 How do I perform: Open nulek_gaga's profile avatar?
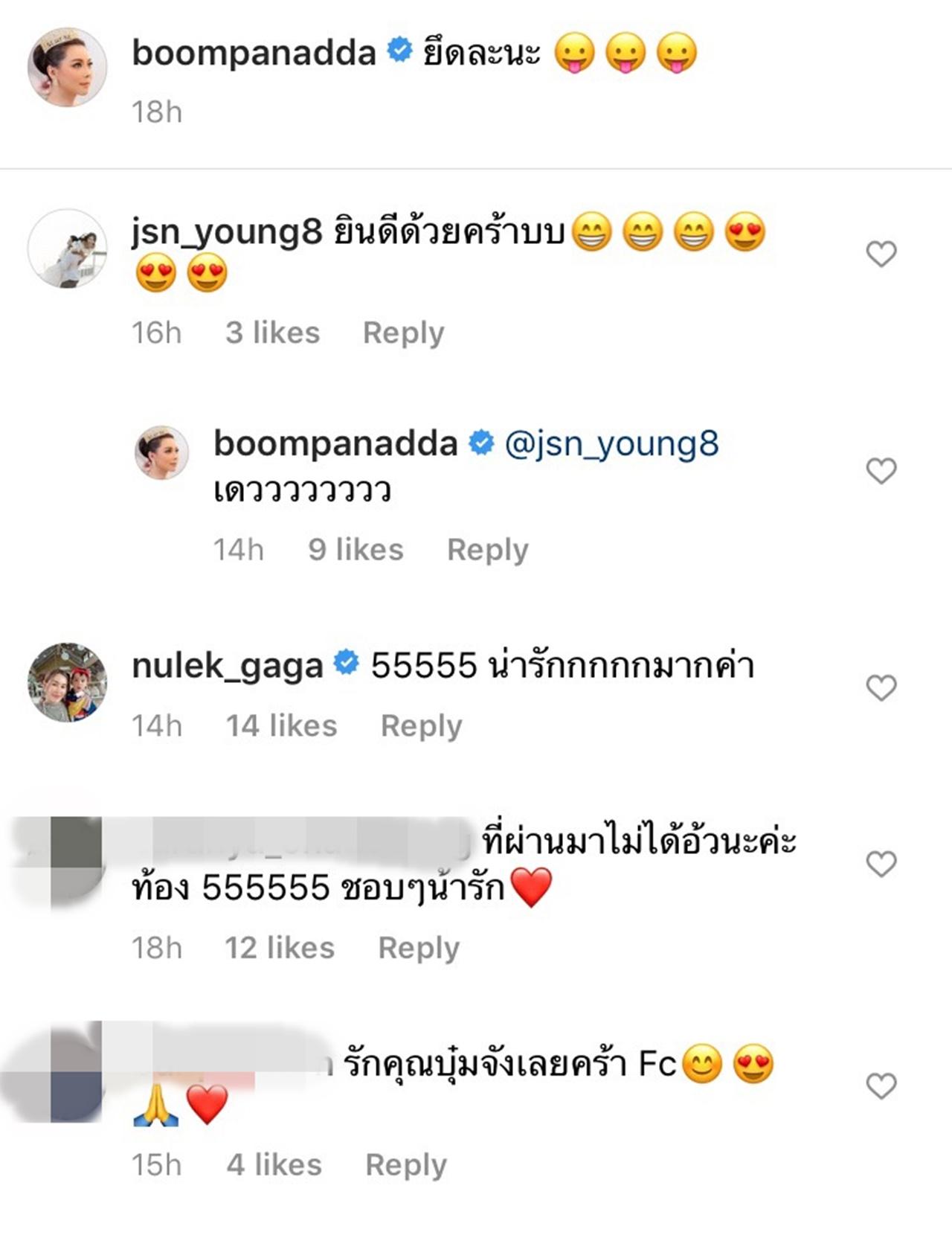67,682
